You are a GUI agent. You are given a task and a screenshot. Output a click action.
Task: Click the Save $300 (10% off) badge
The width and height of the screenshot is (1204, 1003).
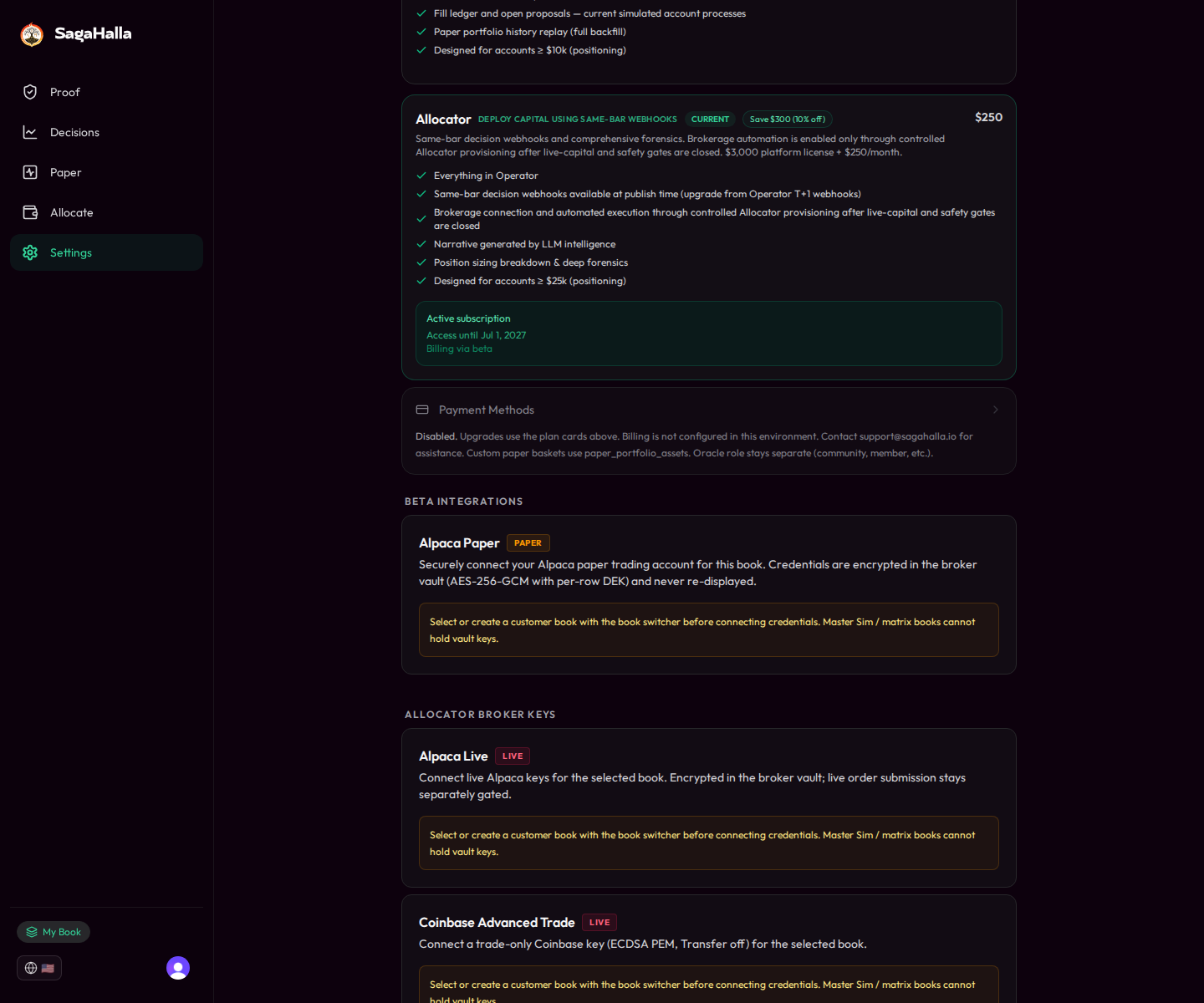788,120
